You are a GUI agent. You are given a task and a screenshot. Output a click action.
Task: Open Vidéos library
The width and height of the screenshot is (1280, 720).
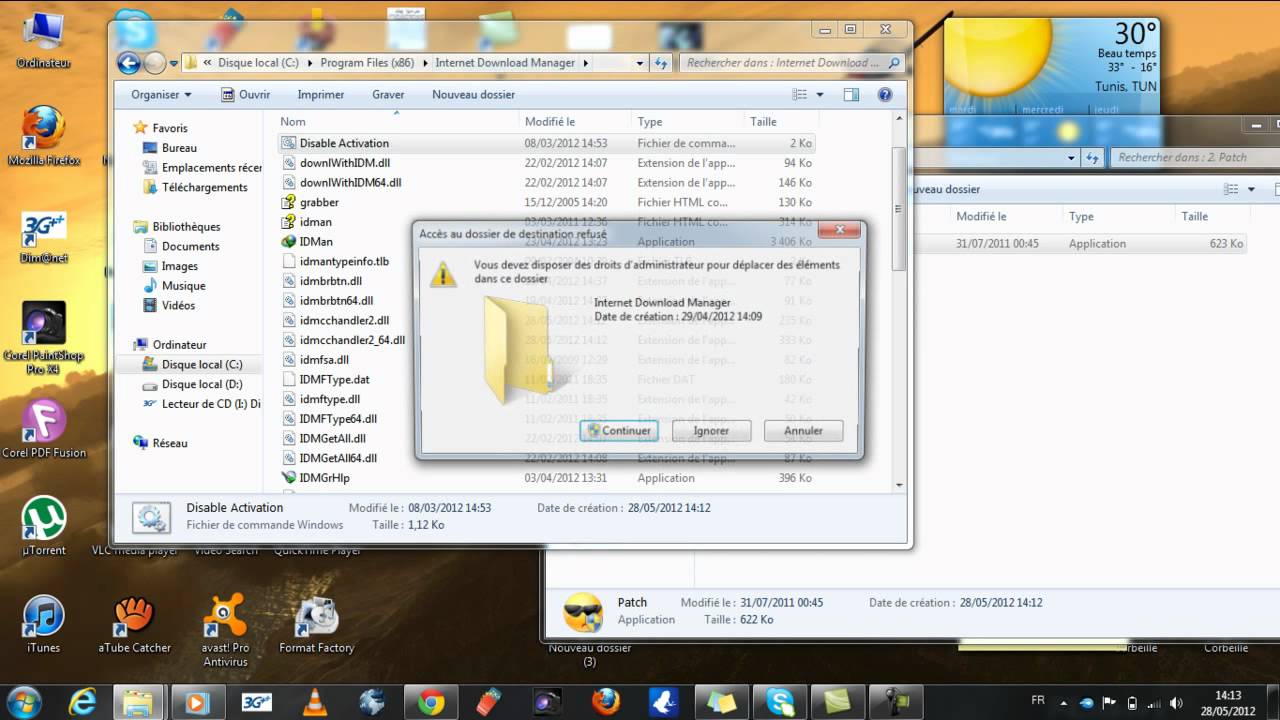coord(178,305)
